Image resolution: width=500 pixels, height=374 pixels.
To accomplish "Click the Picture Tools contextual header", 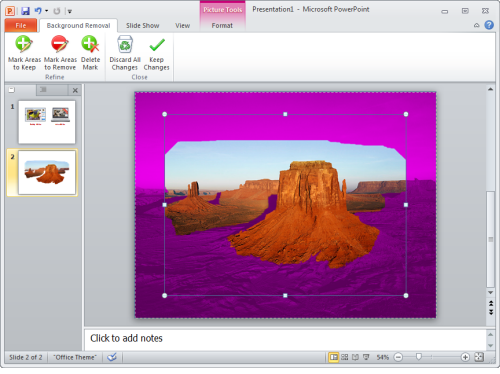I will (223, 10).
